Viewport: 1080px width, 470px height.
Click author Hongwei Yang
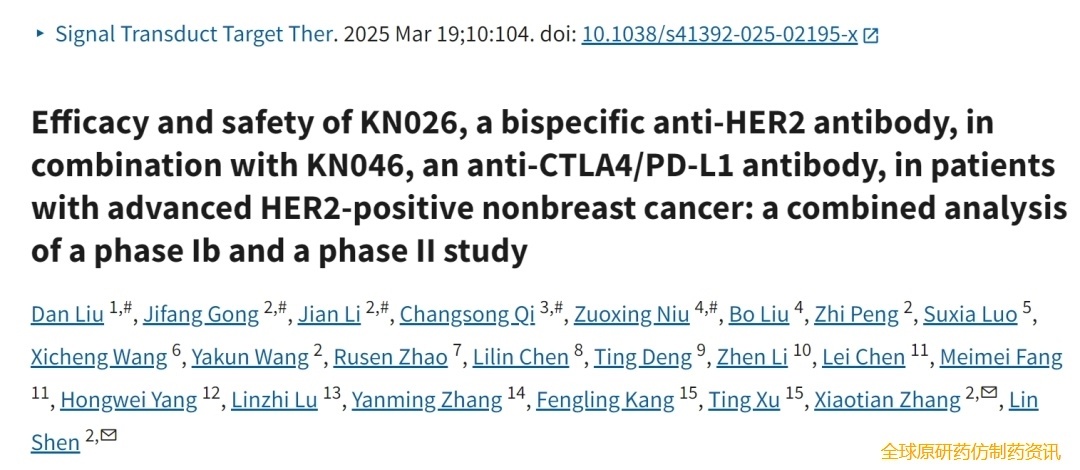point(129,400)
